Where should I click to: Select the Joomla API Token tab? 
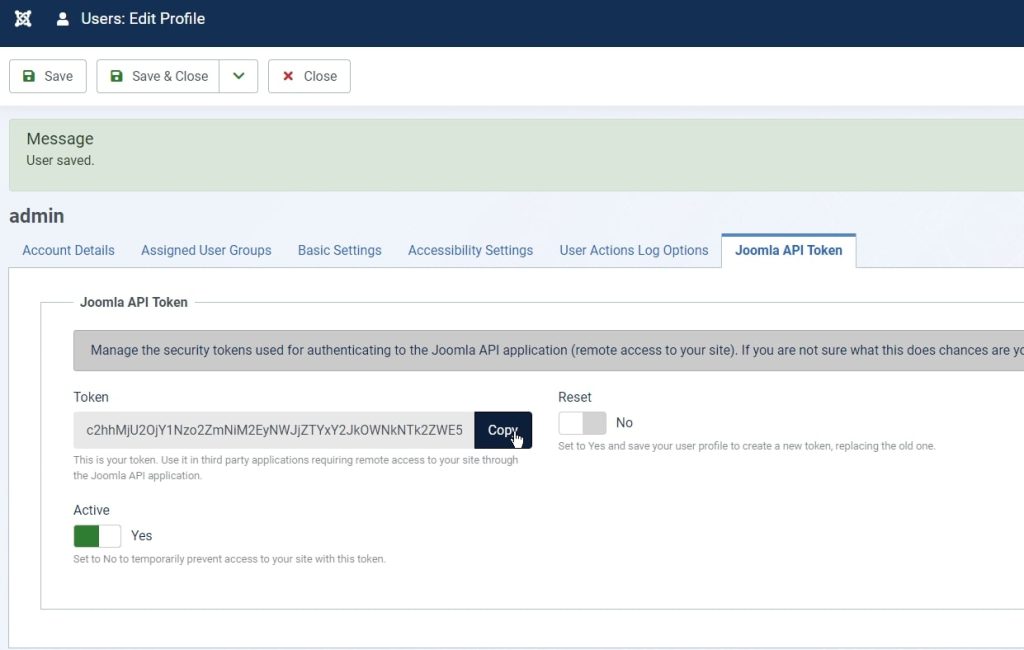(x=788, y=250)
